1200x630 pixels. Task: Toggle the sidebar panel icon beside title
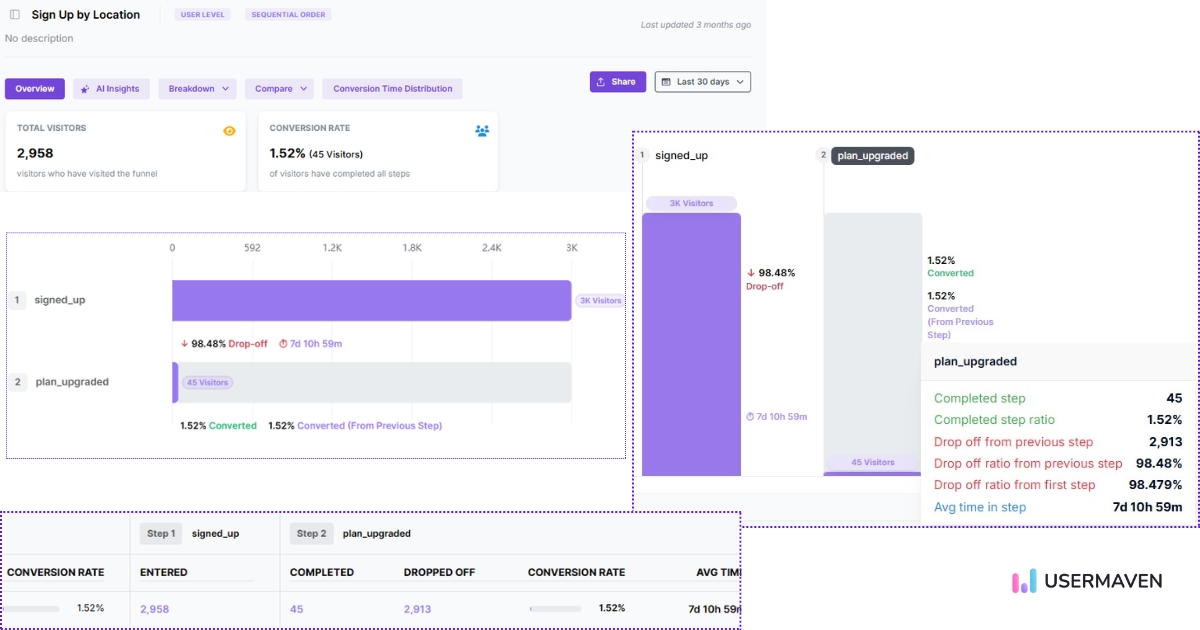(x=14, y=15)
